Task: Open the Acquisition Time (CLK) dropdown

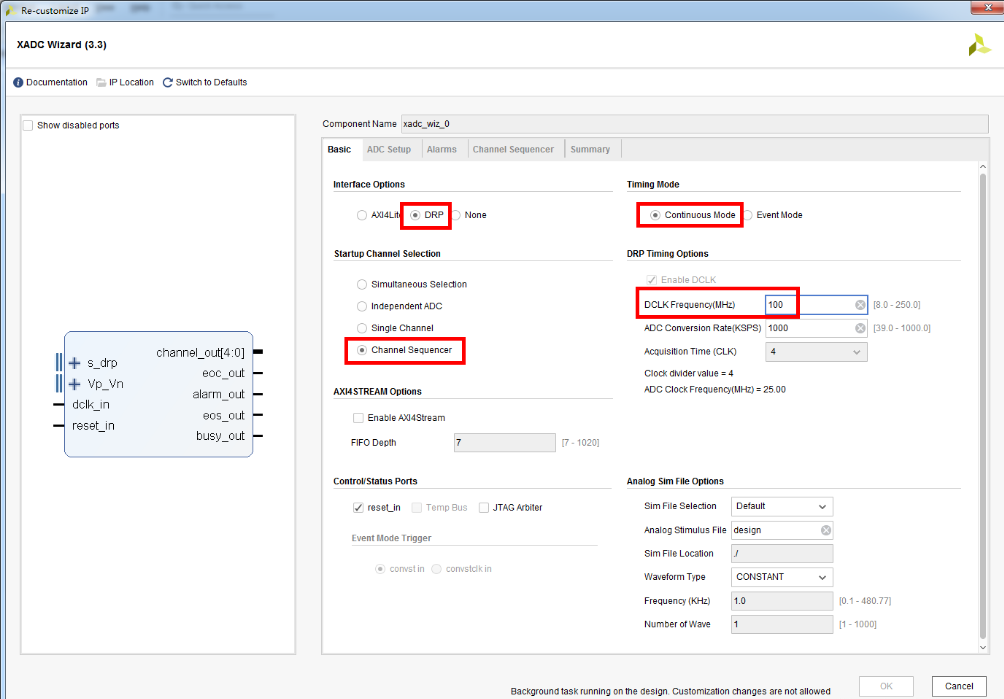Action: pyautogui.click(x=816, y=352)
